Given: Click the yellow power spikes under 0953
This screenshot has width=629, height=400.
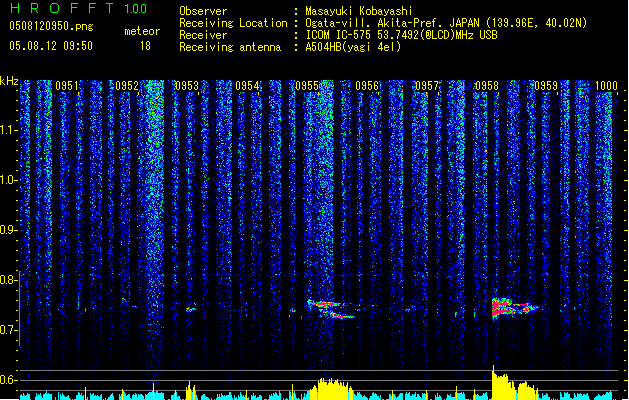Looking at the screenshot, I should [191, 390].
